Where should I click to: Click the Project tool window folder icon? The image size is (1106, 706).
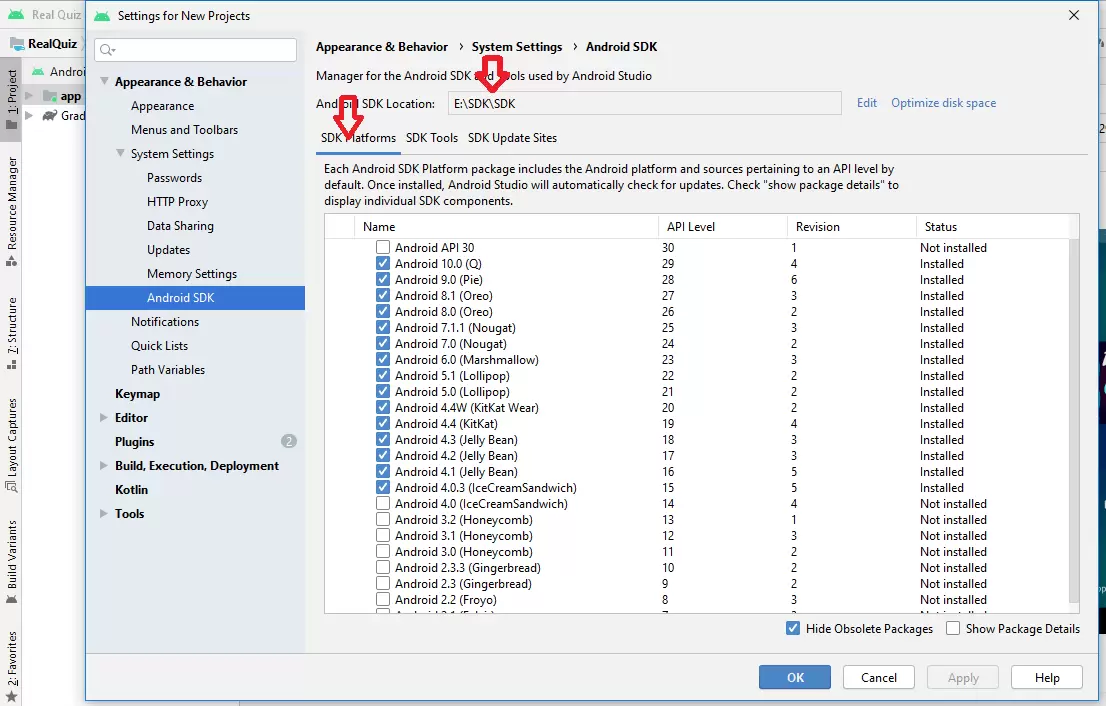point(12,125)
